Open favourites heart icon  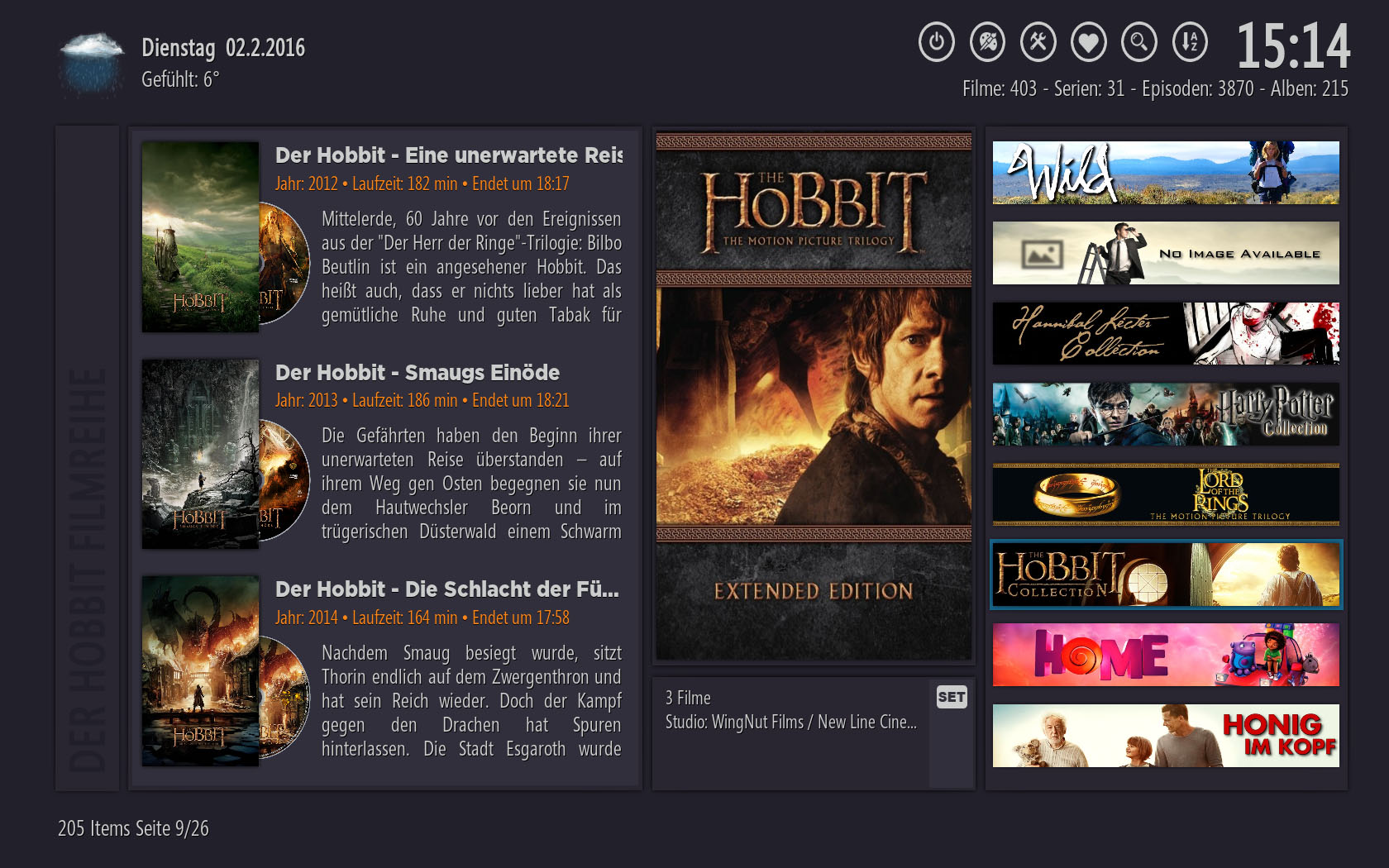[x=1089, y=41]
